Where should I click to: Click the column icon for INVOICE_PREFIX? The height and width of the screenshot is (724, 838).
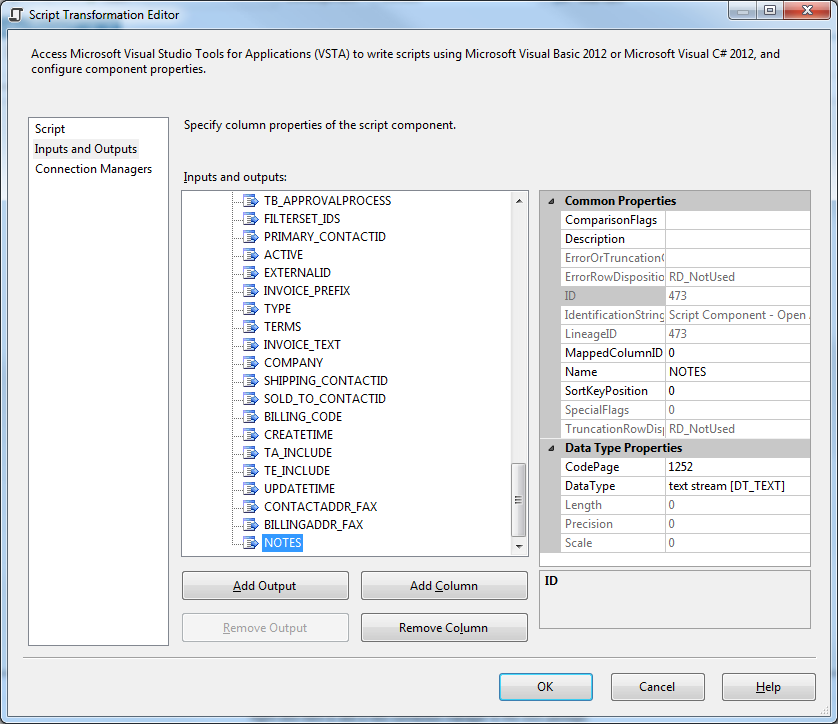(x=248, y=290)
